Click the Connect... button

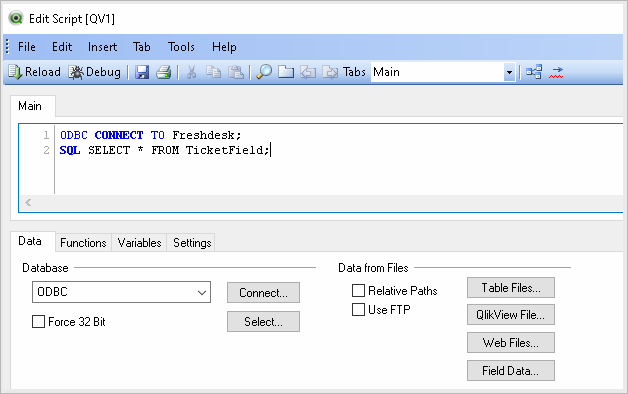[x=263, y=293]
